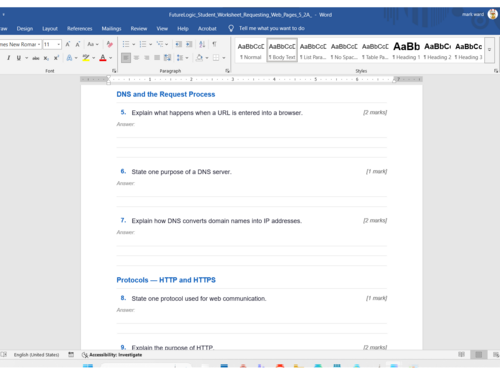500x375 pixels.
Task: Switch to Print Layout view
Action: [479, 355]
